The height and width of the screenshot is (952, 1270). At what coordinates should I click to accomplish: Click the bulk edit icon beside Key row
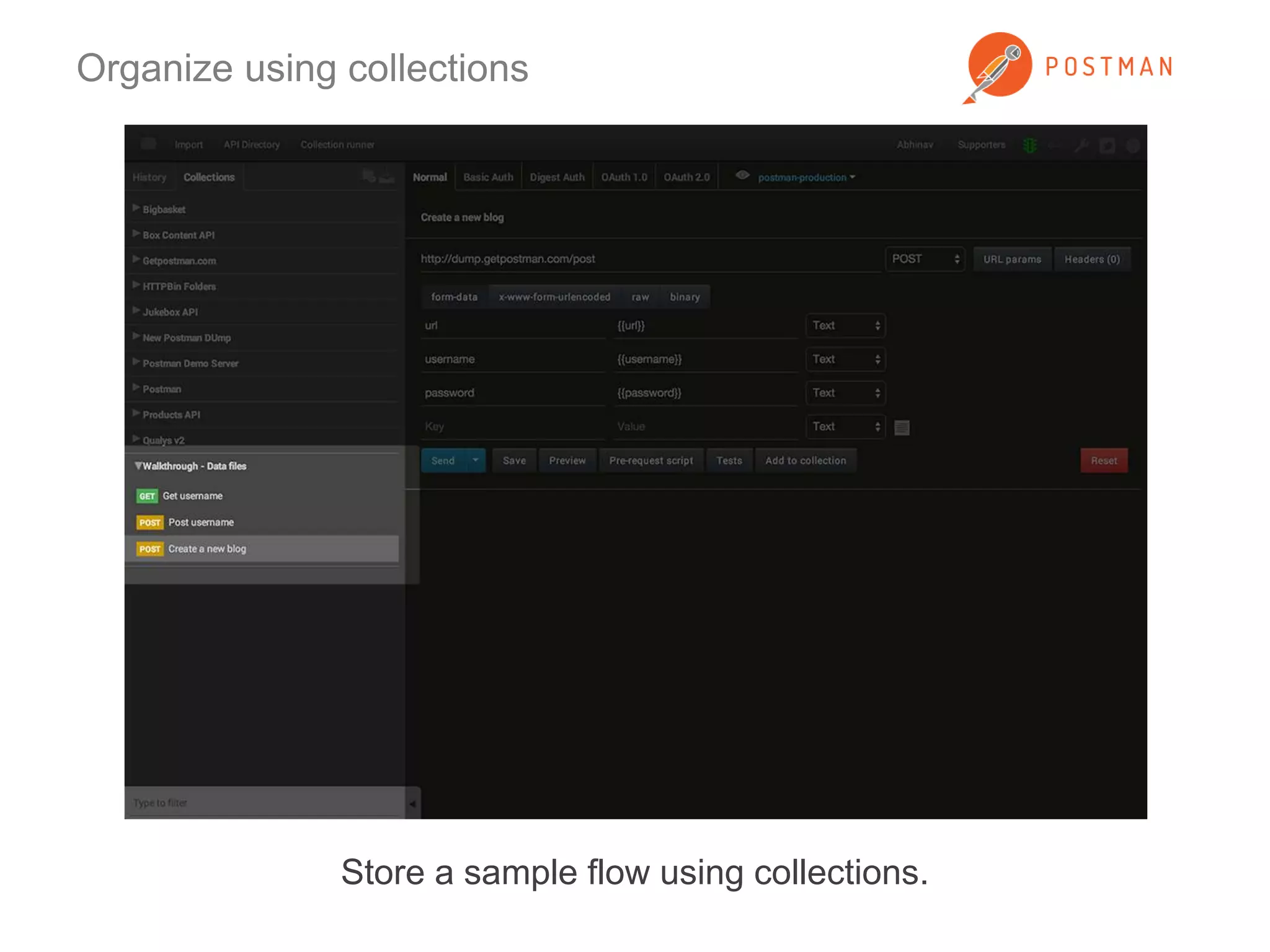pos(902,427)
